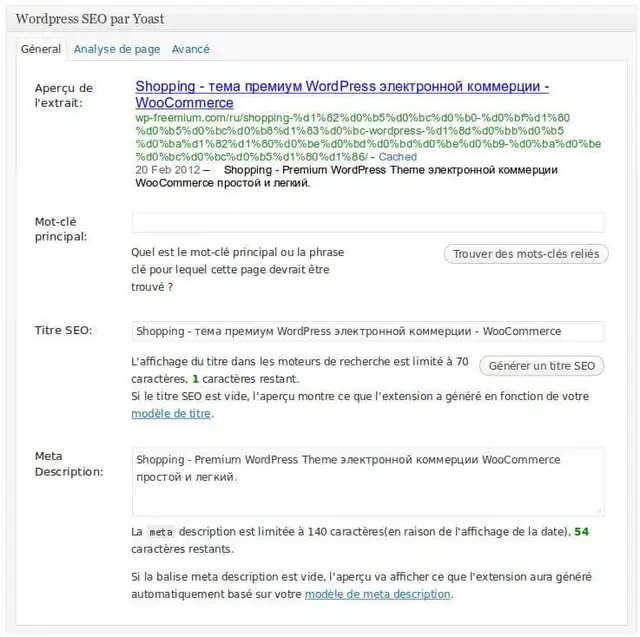640x637 pixels.
Task: Click the snippet date 20 Feb 2012
Action: [168, 170]
